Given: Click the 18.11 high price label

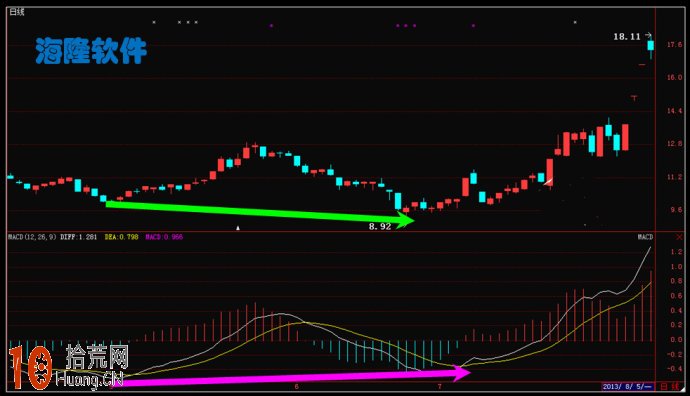Looking at the screenshot, I should coord(627,37).
